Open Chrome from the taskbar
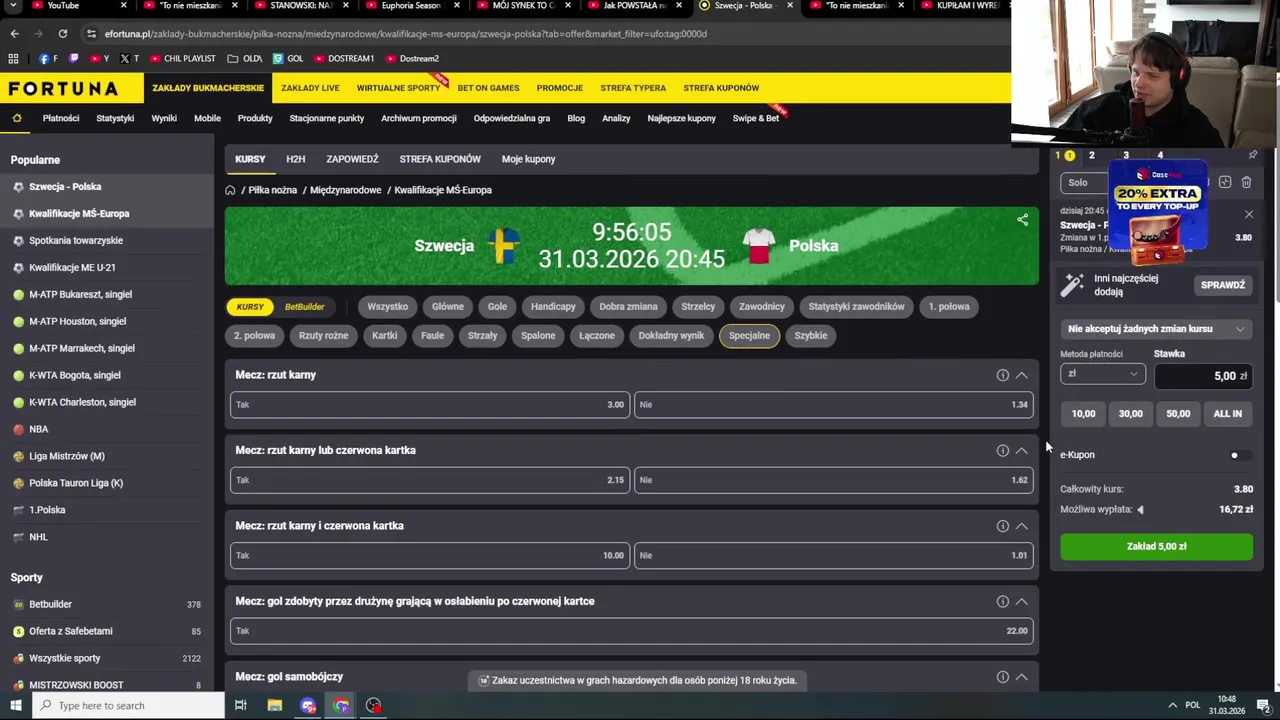 pos(341,705)
